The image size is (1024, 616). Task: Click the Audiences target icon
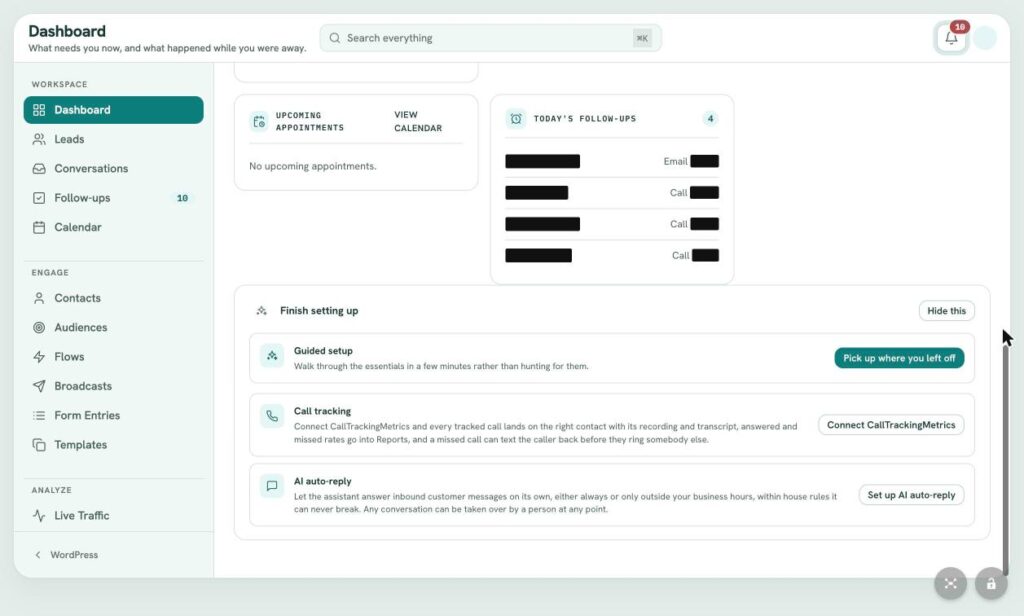point(39,327)
